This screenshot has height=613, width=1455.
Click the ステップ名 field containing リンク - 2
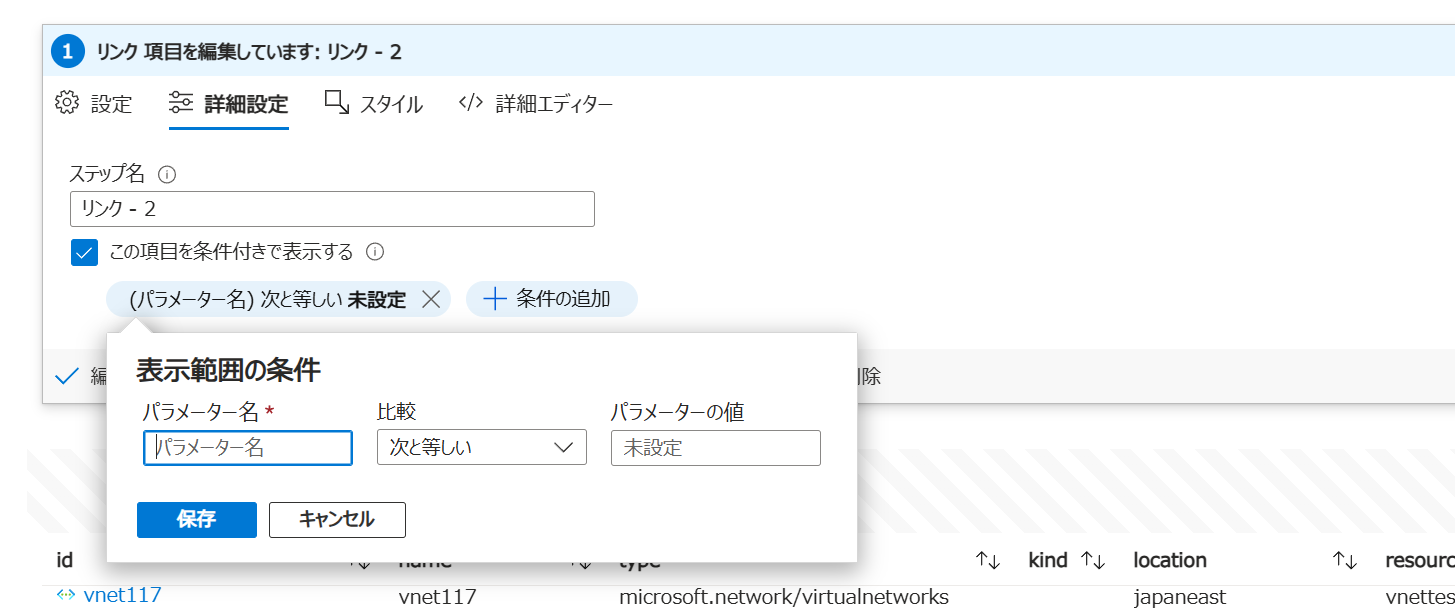point(332,209)
